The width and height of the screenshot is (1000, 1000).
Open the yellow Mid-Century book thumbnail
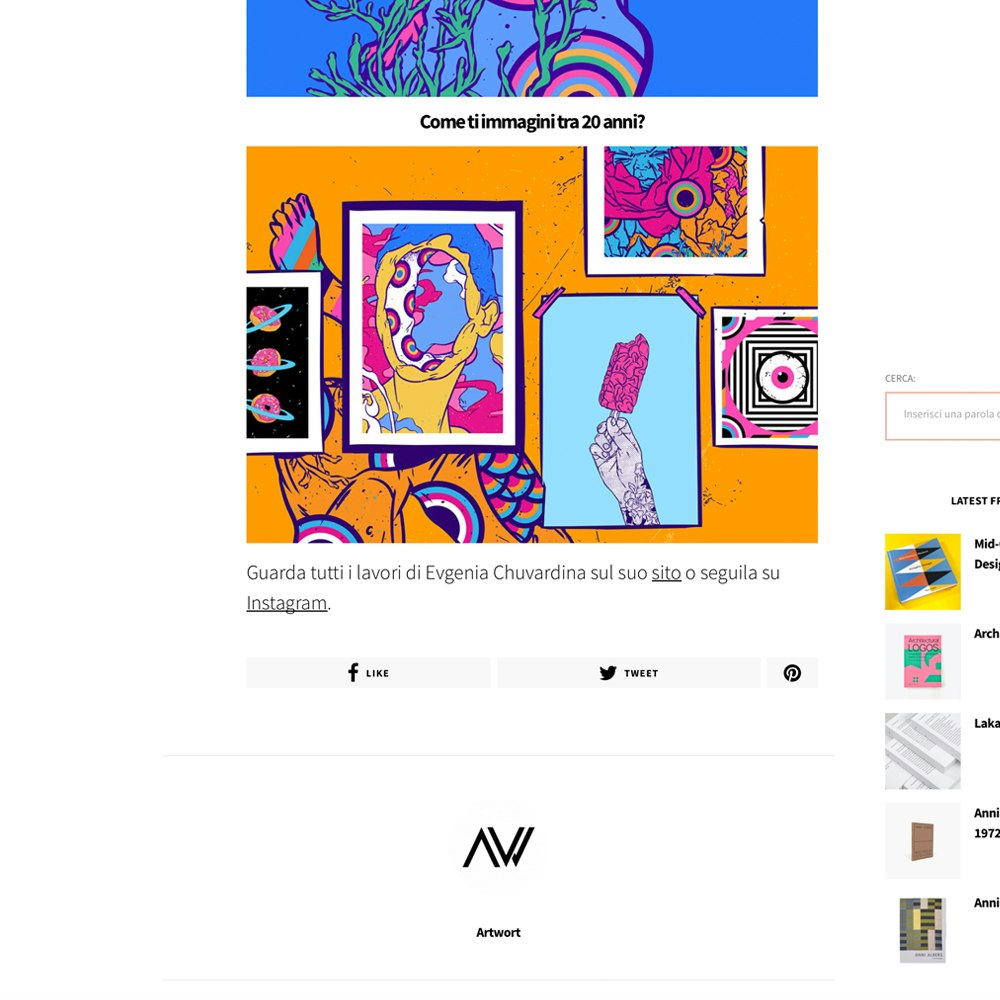[922, 571]
